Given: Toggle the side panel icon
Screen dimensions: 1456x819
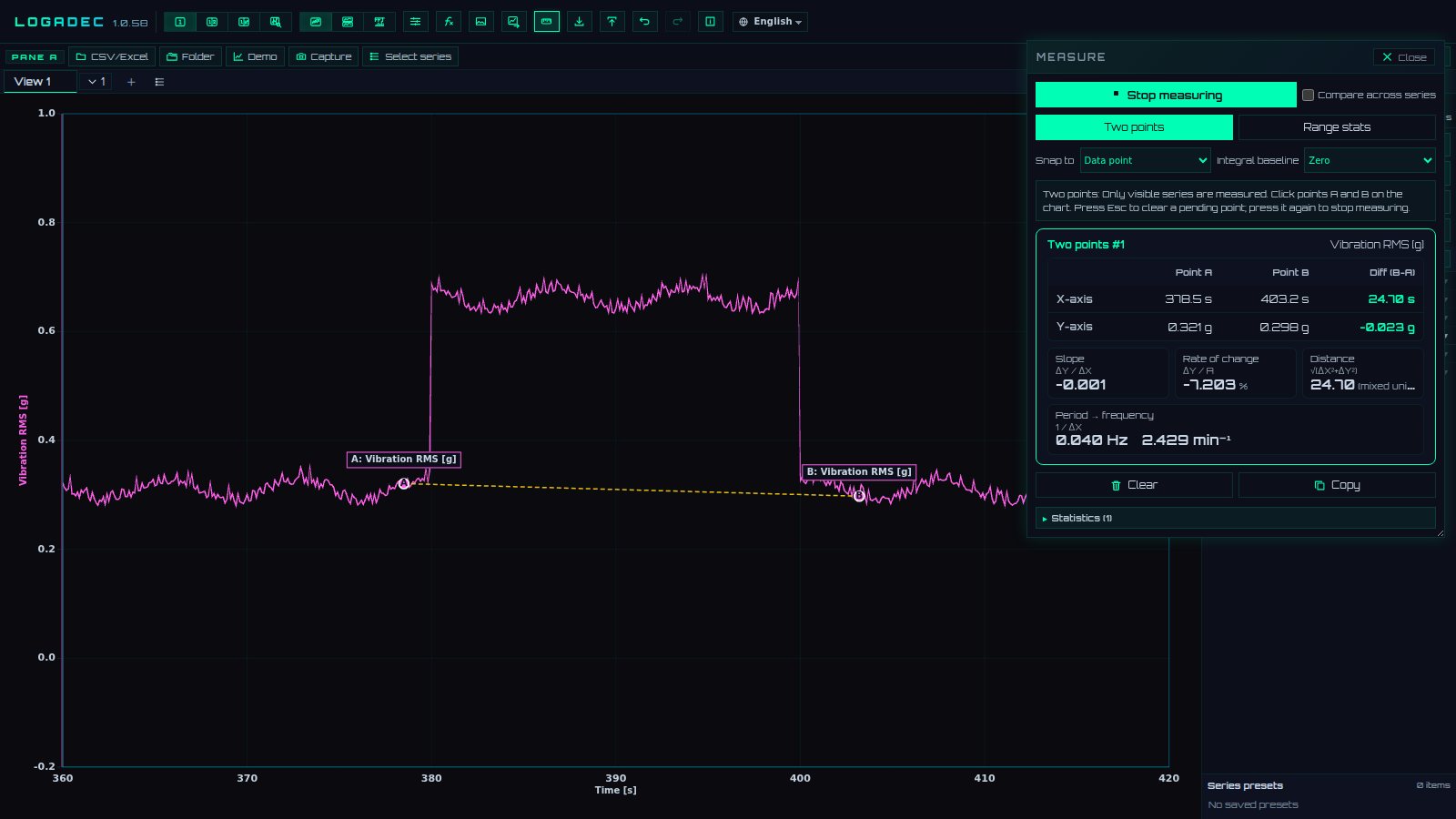Looking at the screenshot, I should coord(711,22).
